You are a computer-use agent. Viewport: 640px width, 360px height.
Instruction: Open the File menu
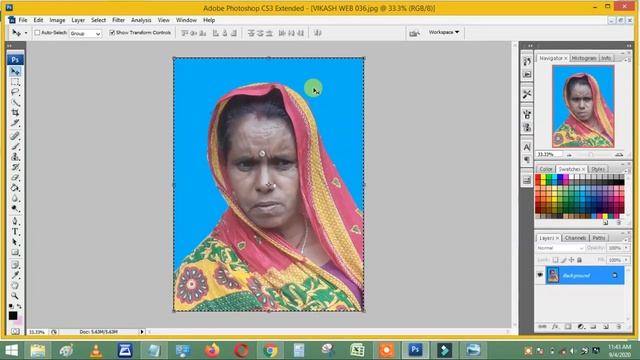(23, 20)
